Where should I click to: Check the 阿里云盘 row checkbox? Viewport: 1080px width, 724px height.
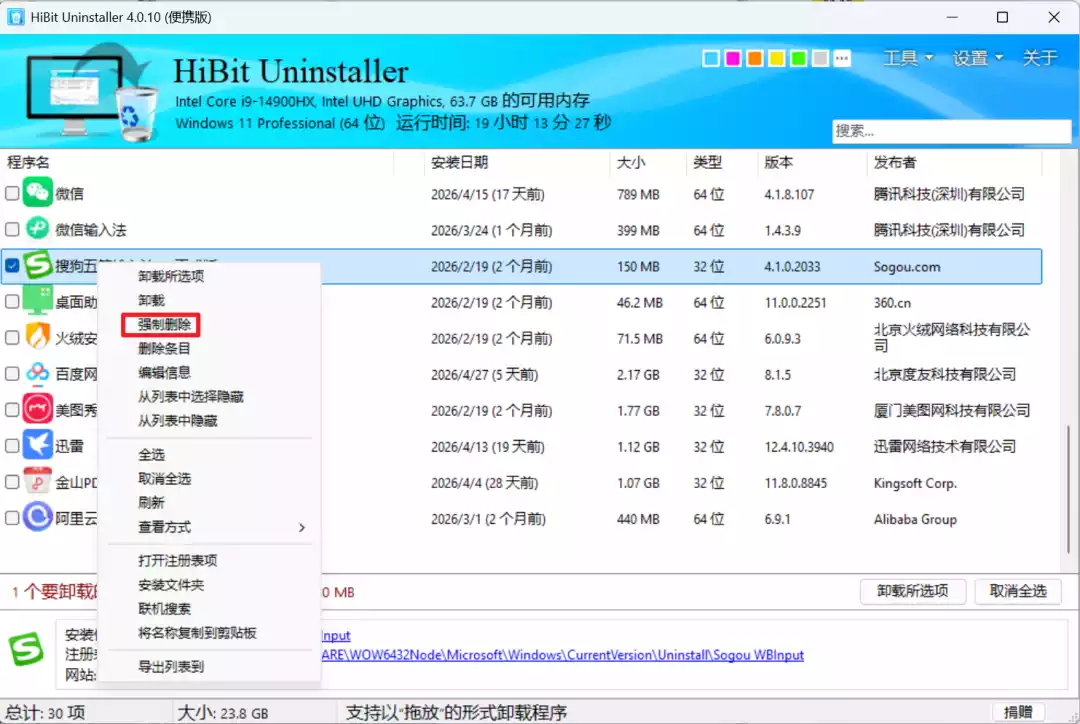pos(12,517)
